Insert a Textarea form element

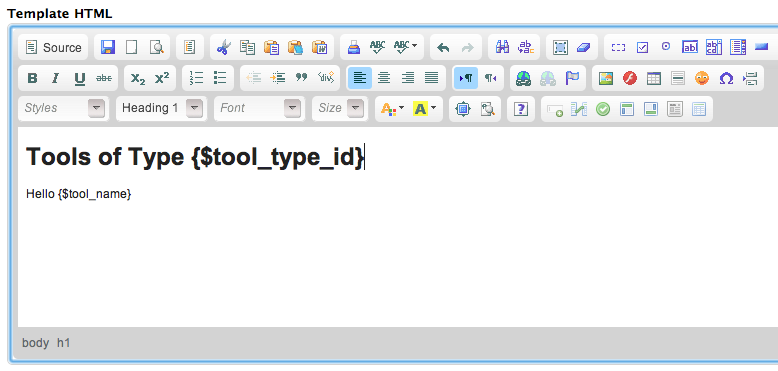pos(714,48)
